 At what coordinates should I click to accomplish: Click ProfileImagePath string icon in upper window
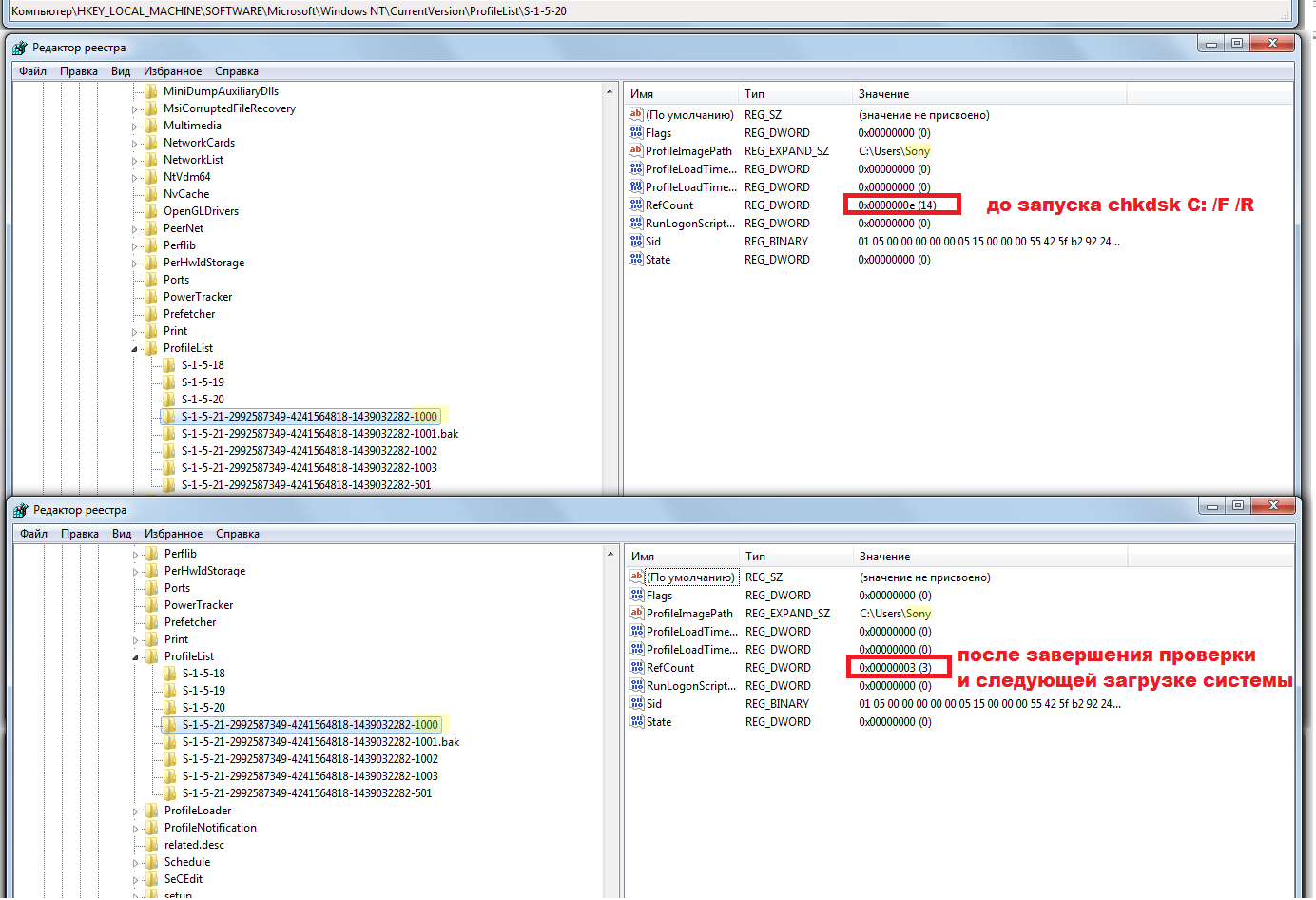coord(636,150)
